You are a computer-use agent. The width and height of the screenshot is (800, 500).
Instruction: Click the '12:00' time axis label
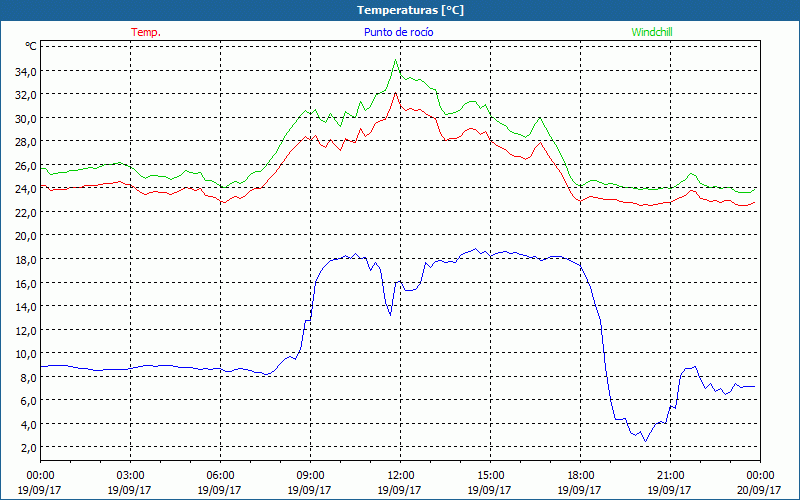(x=400, y=476)
